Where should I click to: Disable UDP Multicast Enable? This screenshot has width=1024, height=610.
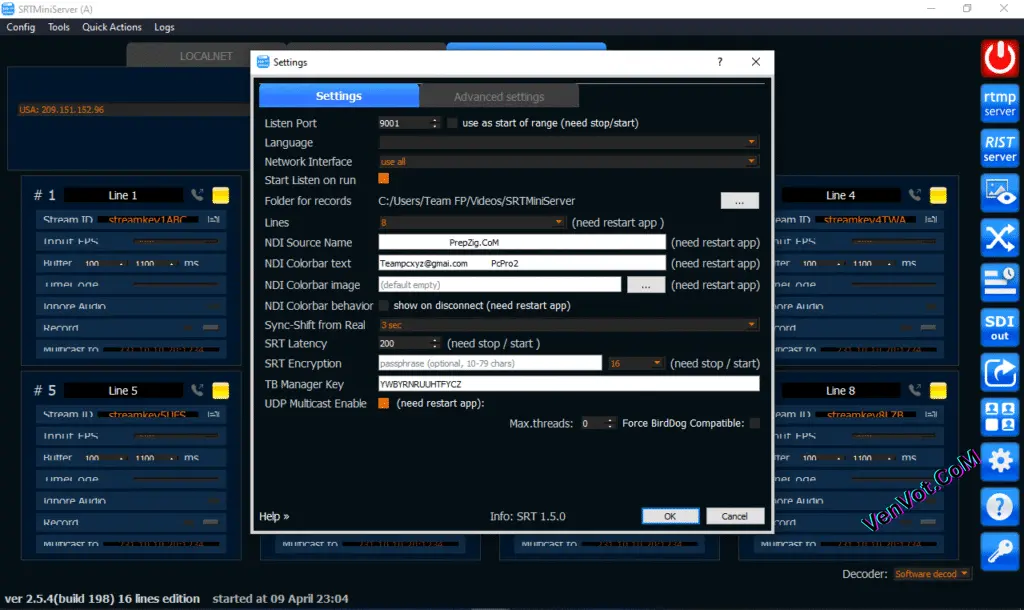[381, 403]
